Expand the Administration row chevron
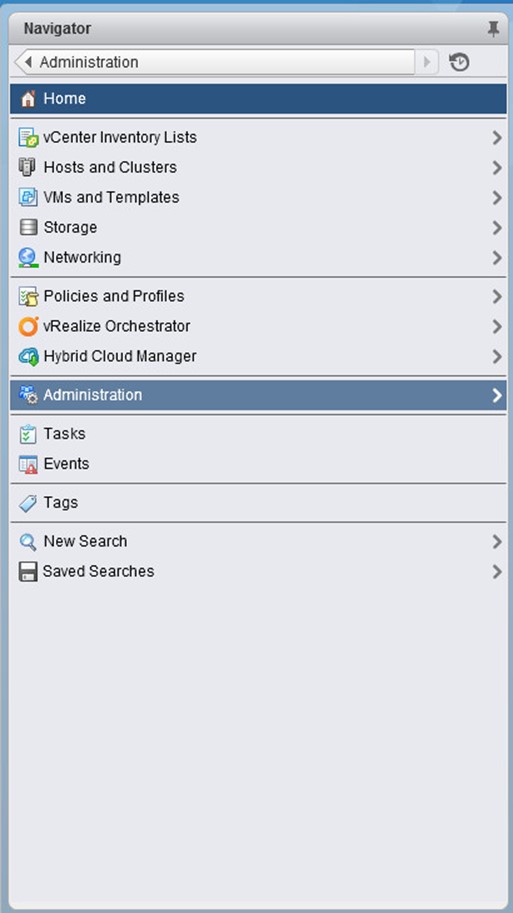Screen dimensions: 513x913 tap(497, 395)
